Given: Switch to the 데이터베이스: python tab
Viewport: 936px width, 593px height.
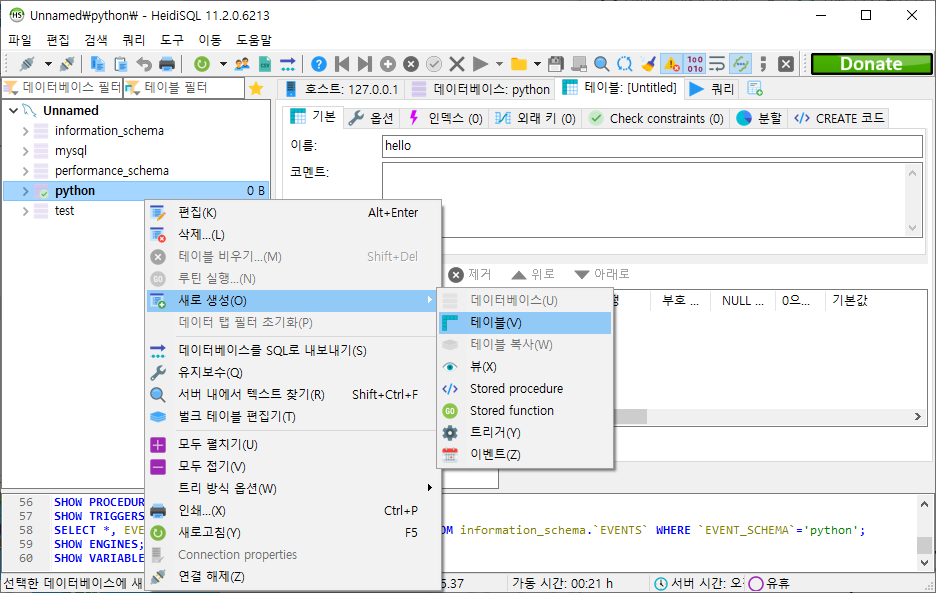Looking at the screenshot, I should (481, 89).
